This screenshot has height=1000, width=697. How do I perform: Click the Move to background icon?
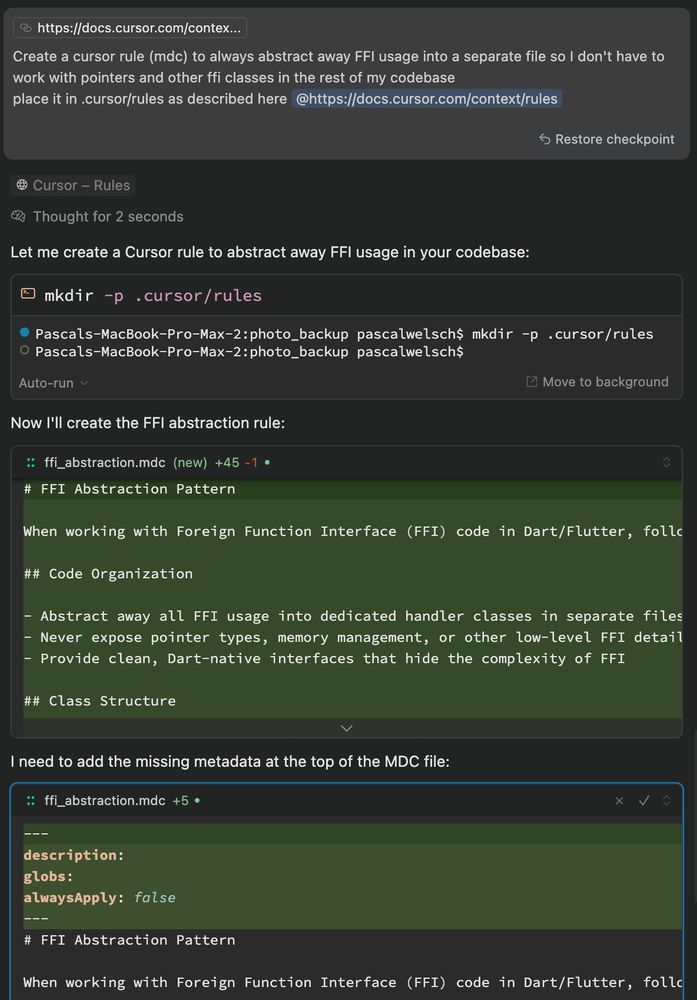coord(531,381)
